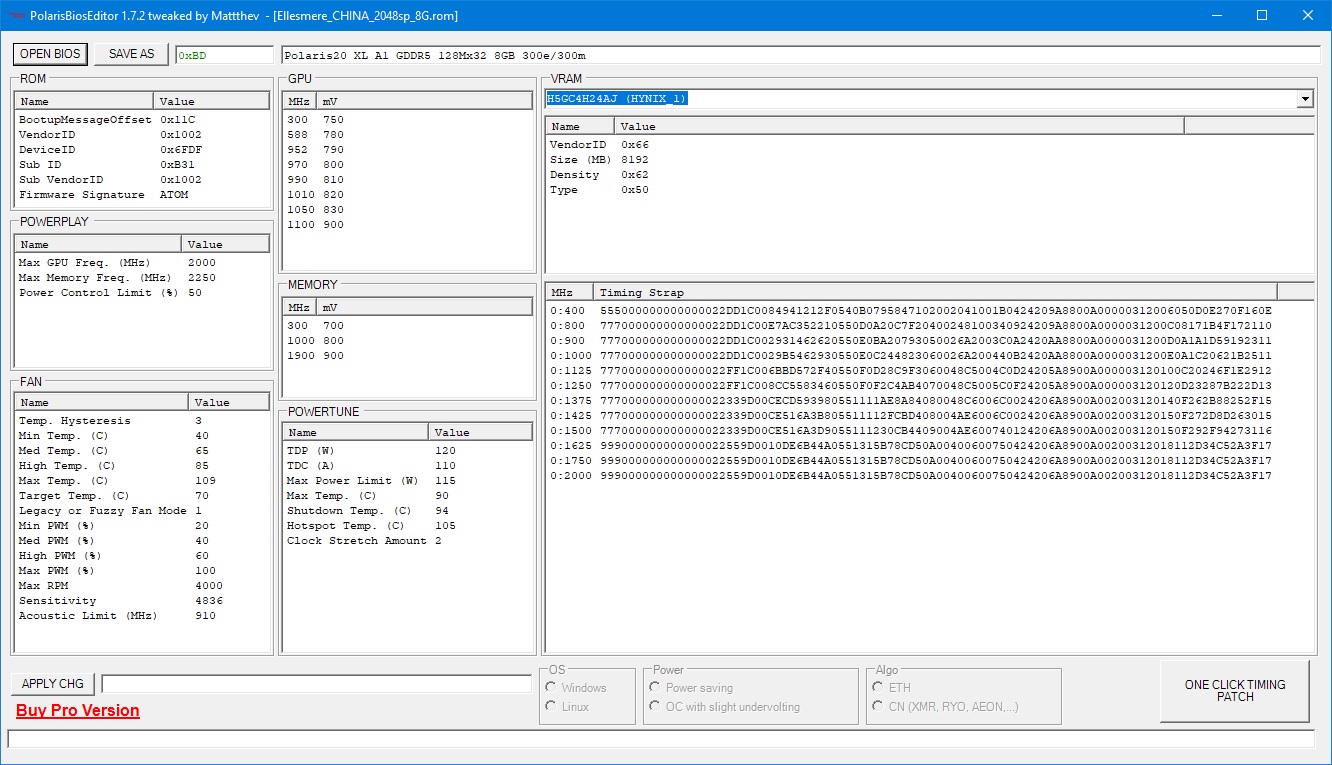Select the Firmware Signature ATOM row

(142, 195)
